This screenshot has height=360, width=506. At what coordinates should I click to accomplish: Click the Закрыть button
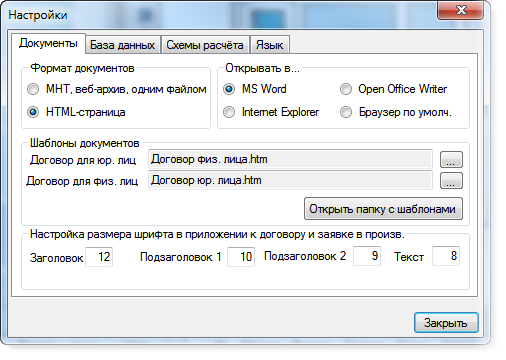pos(446,322)
